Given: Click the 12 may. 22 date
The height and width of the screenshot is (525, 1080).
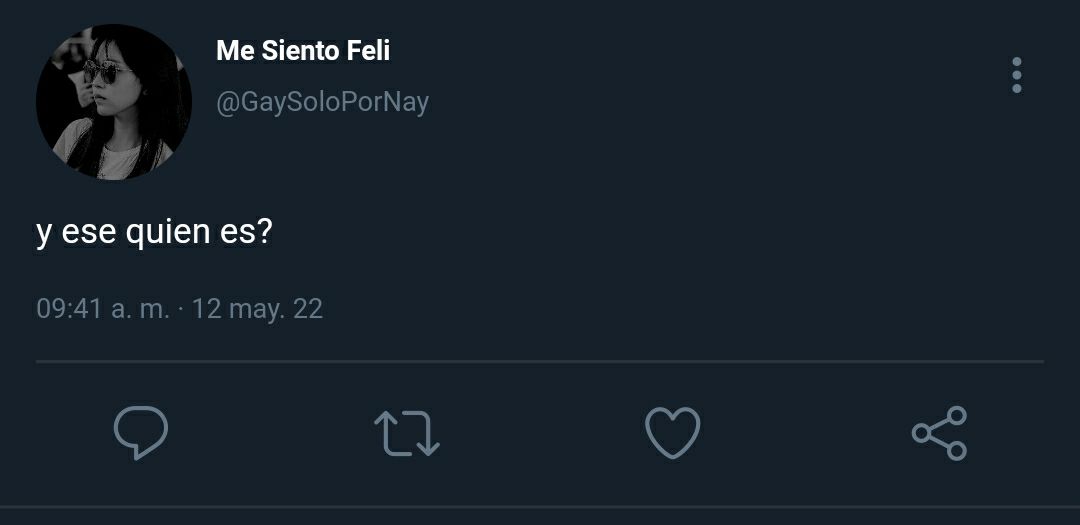Looking at the screenshot, I should pyautogui.click(x=257, y=308).
